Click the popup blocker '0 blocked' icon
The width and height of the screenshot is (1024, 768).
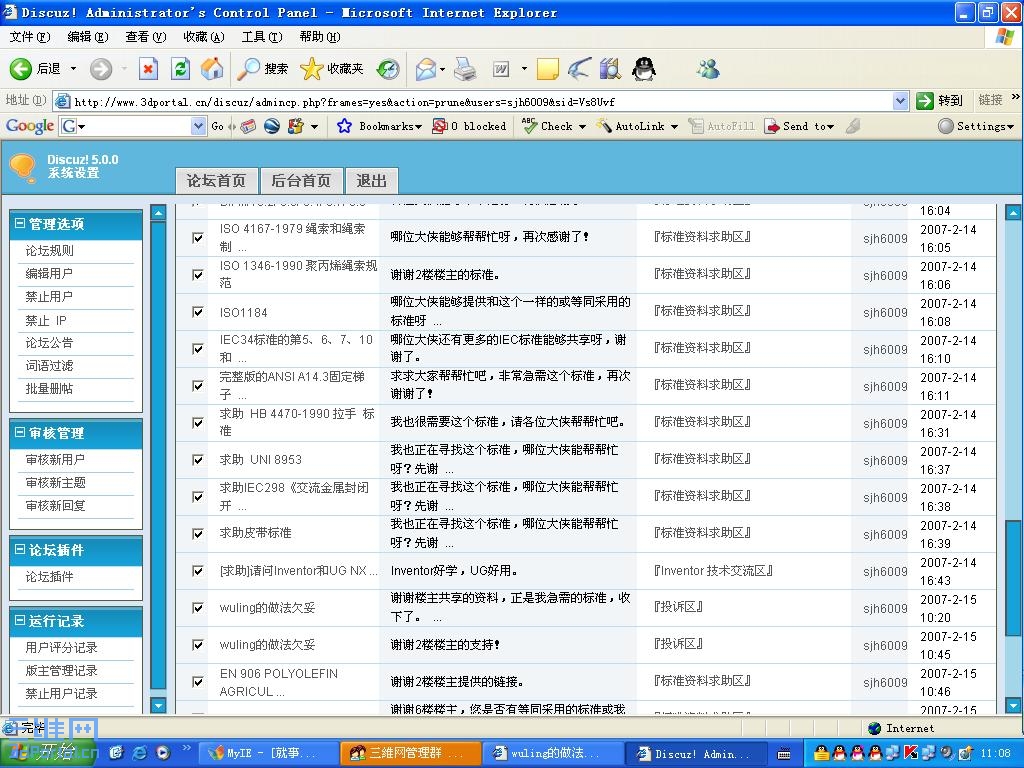(440, 126)
